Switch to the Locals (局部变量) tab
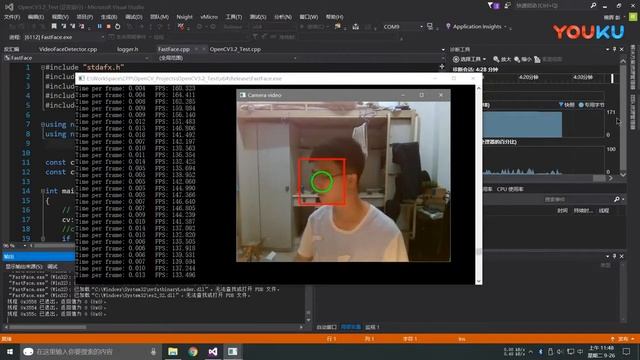640x360 pixels. click(351, 327)
